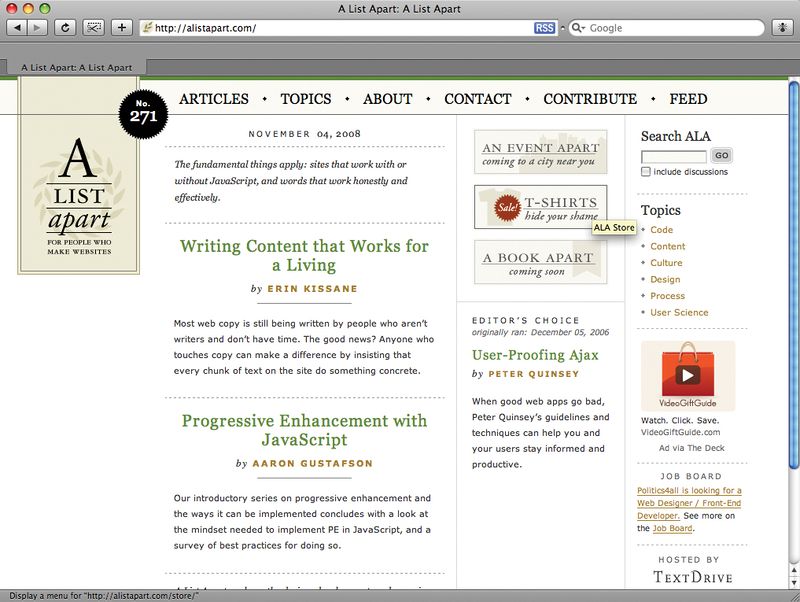
Task: Click the T-Shirts sale banner
Action: click(x=540, y=207)
